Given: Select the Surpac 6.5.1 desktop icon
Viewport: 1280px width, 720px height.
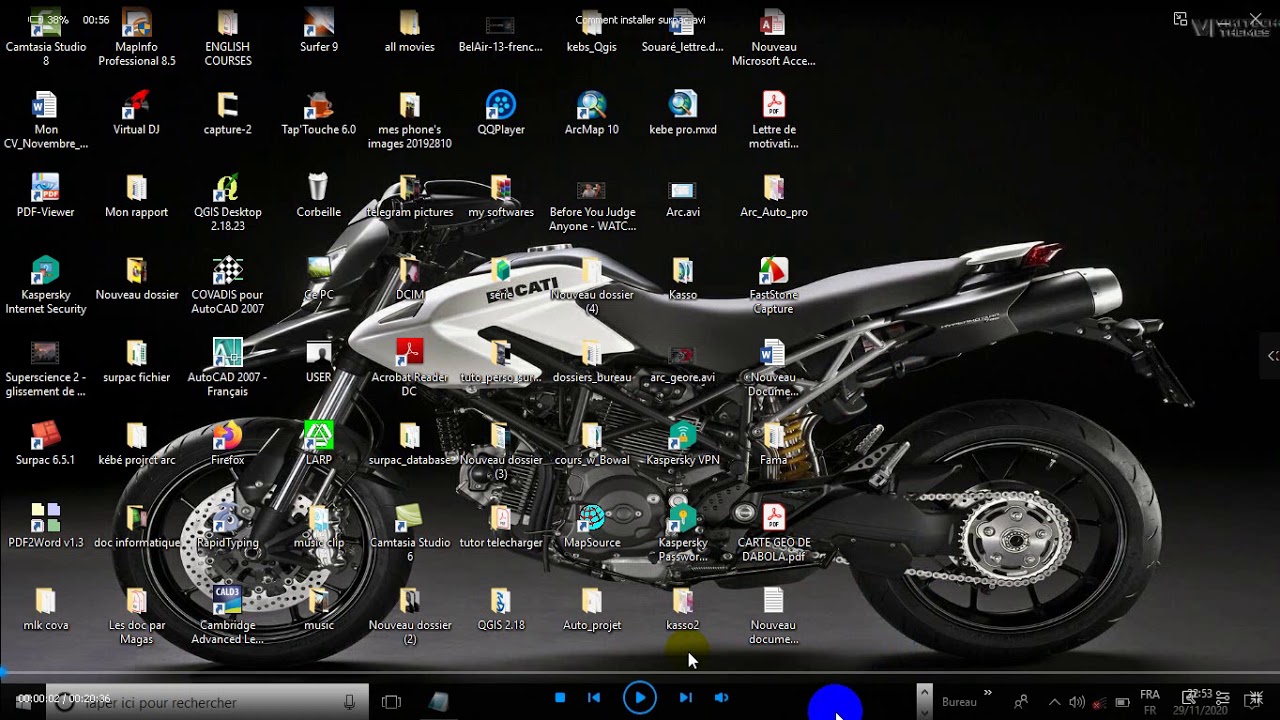Looking at the screenshot, I should coord(45,444).
